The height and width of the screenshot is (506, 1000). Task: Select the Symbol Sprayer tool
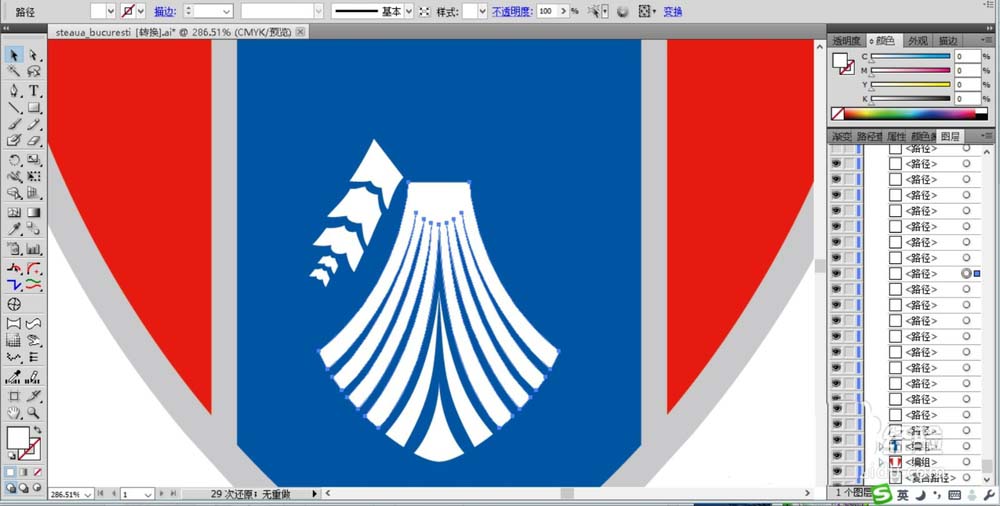pos(15,249)
